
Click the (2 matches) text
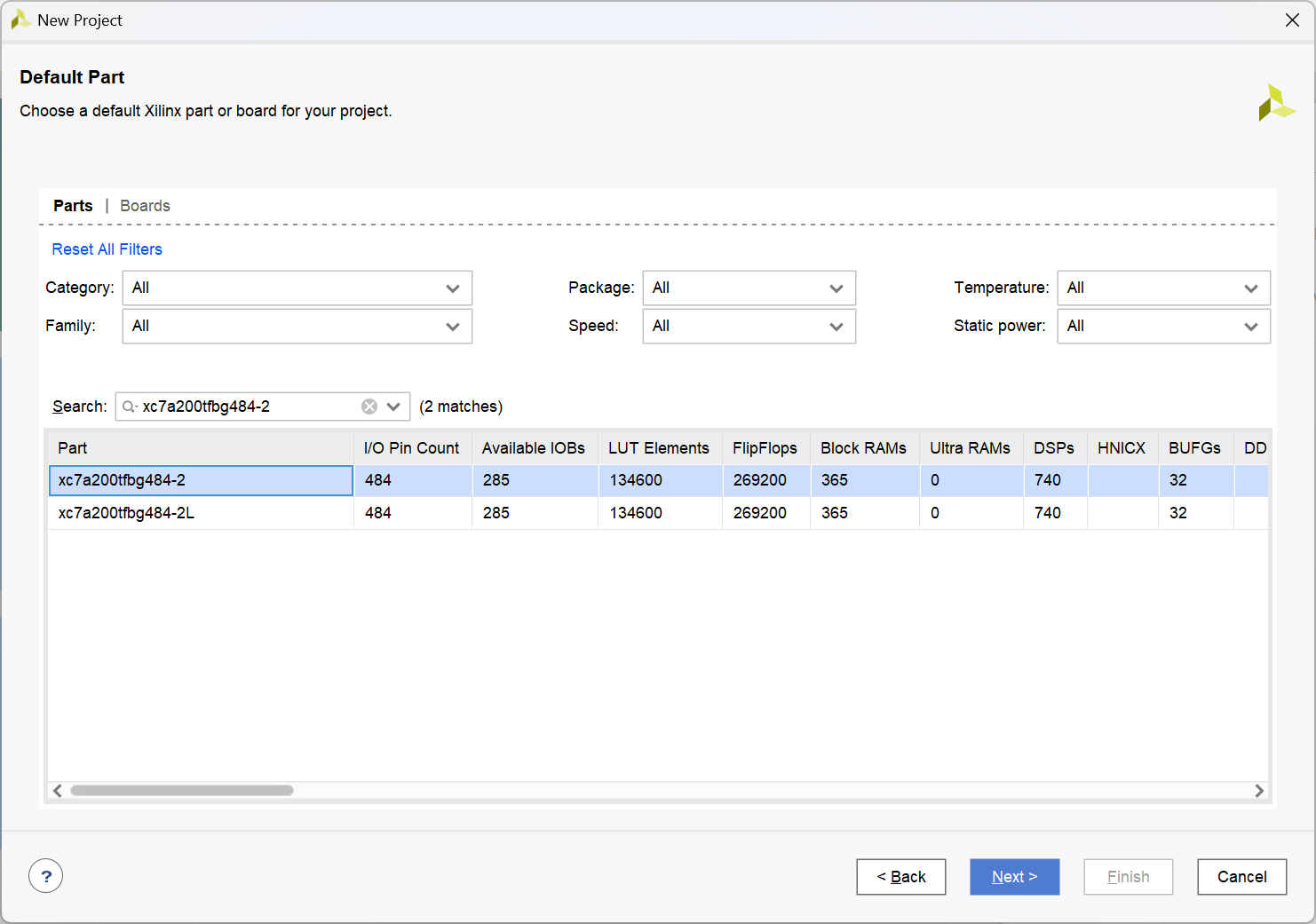pyautogui.click(x=461, y=407)
